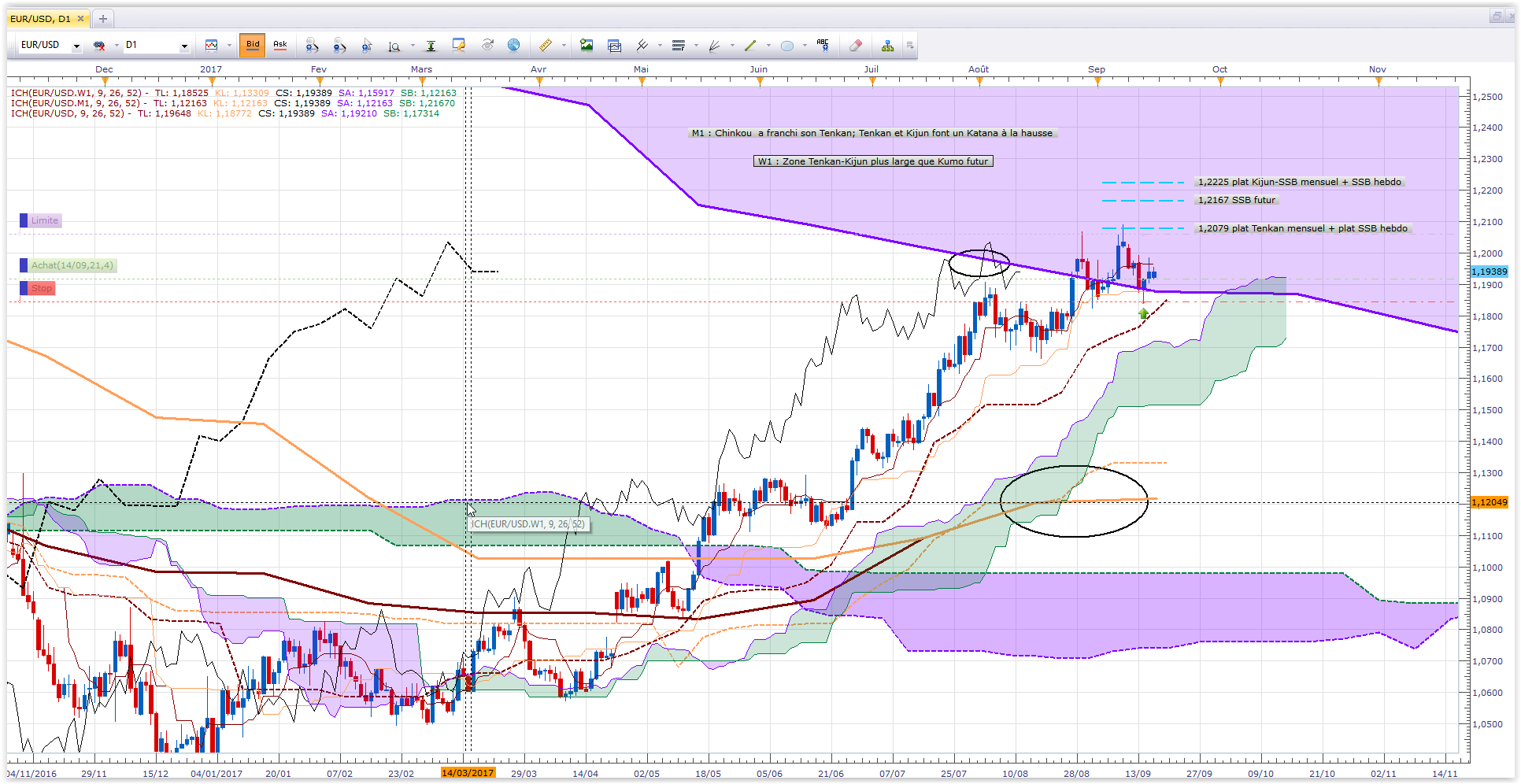The image size is (1521, 784).
Task: Expand the zoom scale dropdown arrow
Action: click(x=413, y=46)
